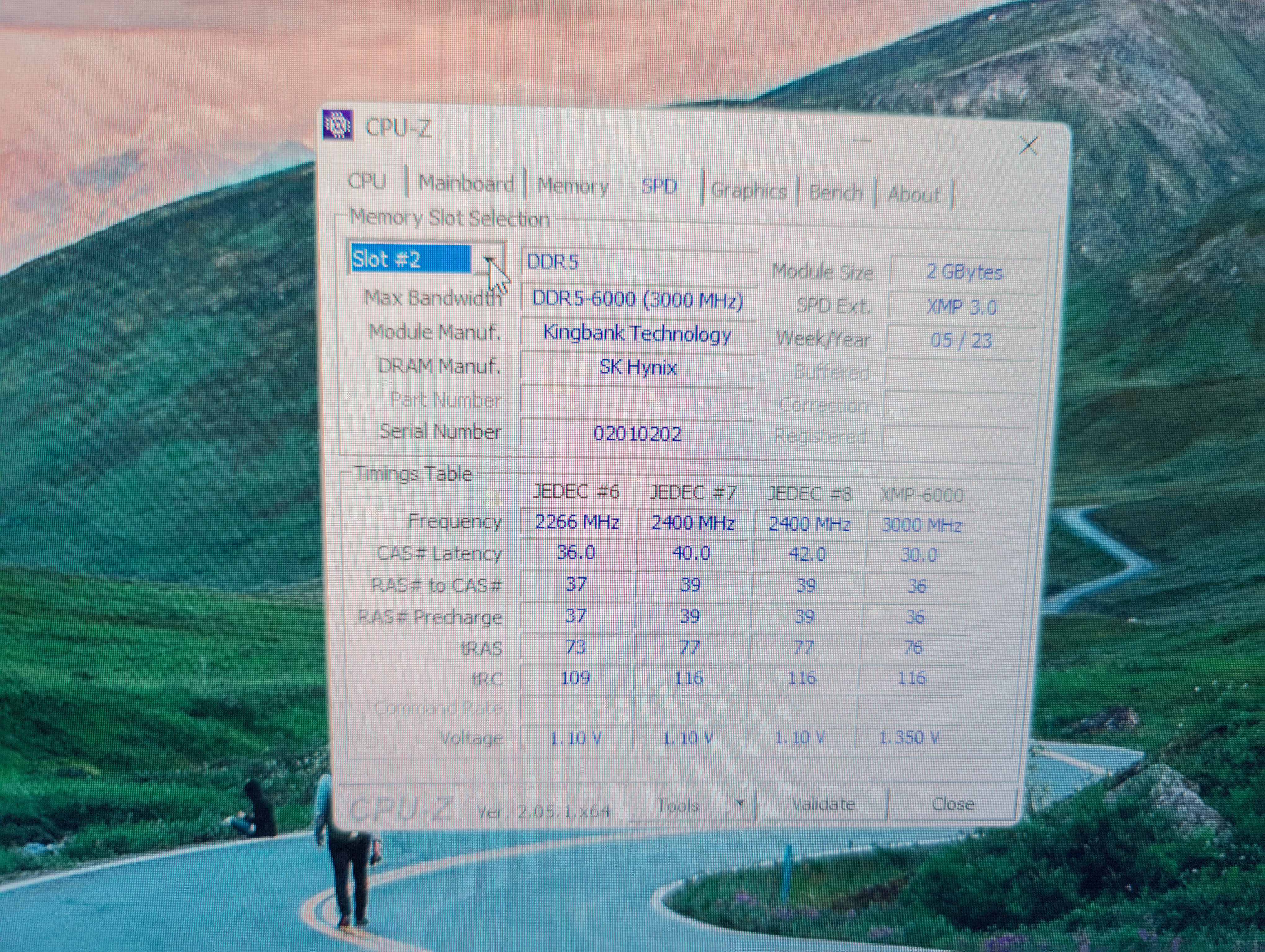Click the DRAM Manuf. SK Hynix field

(637, 367)
